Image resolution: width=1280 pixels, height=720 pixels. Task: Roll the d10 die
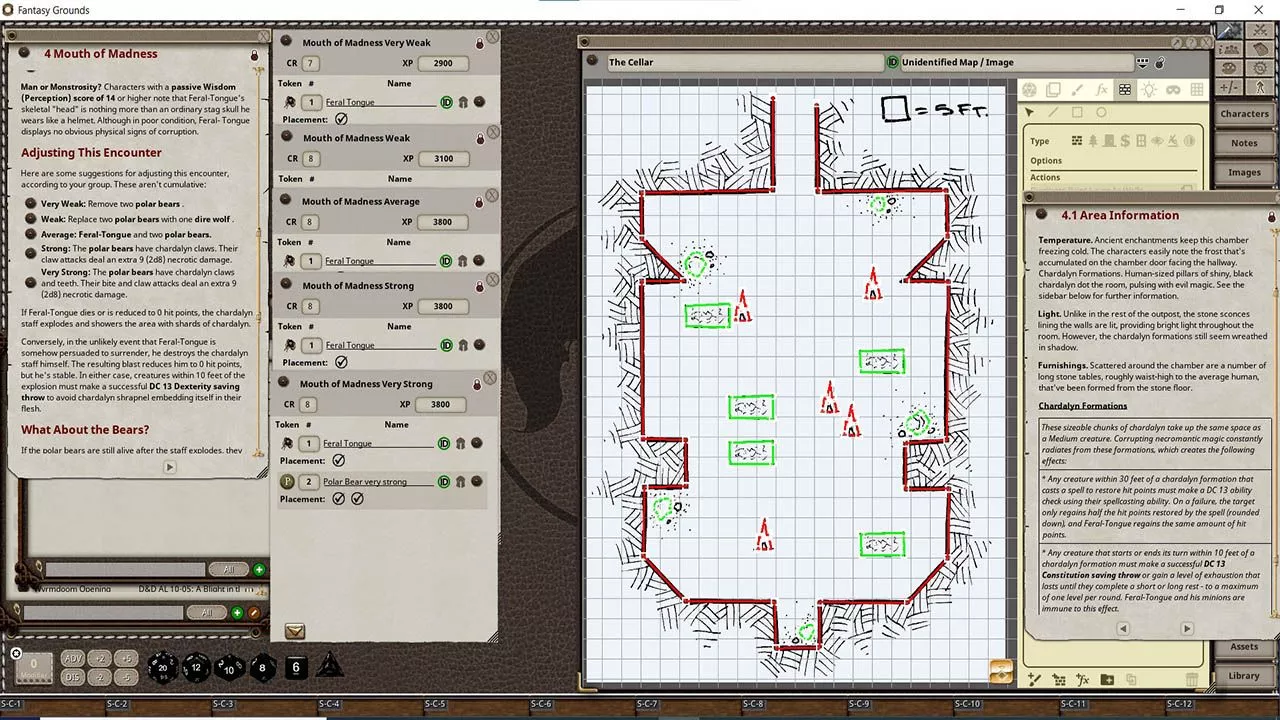229,667
